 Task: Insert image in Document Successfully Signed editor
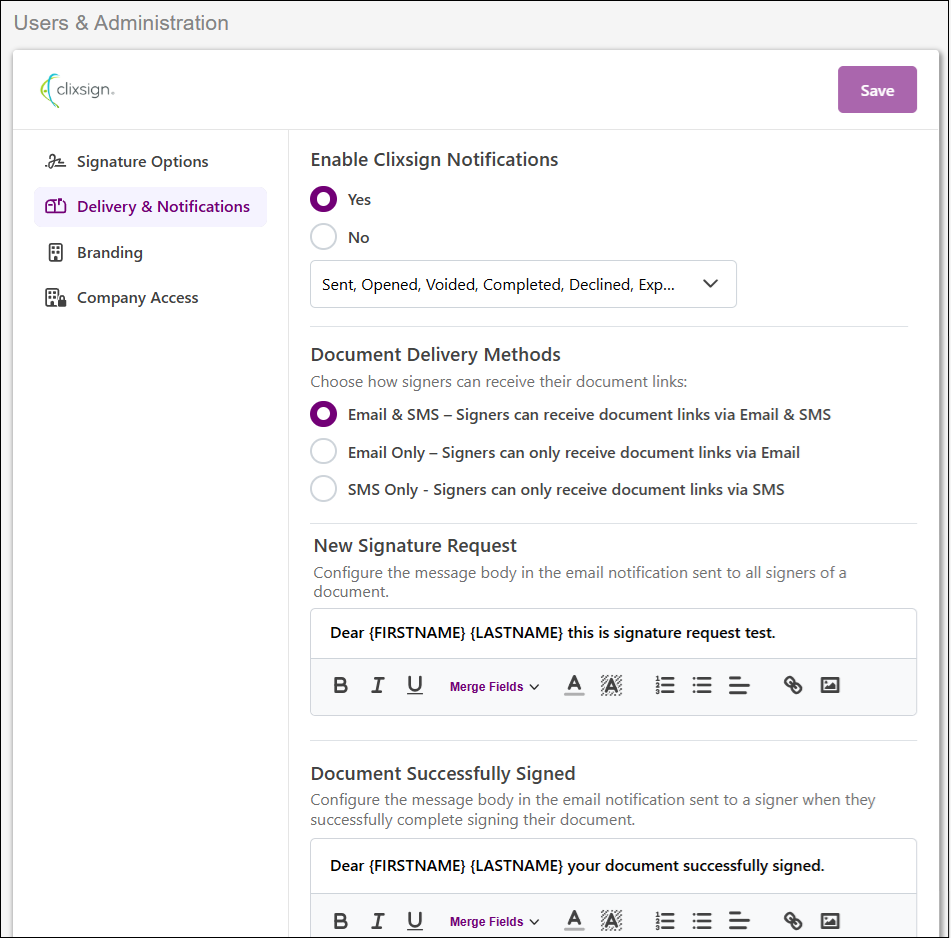[830, 921]
